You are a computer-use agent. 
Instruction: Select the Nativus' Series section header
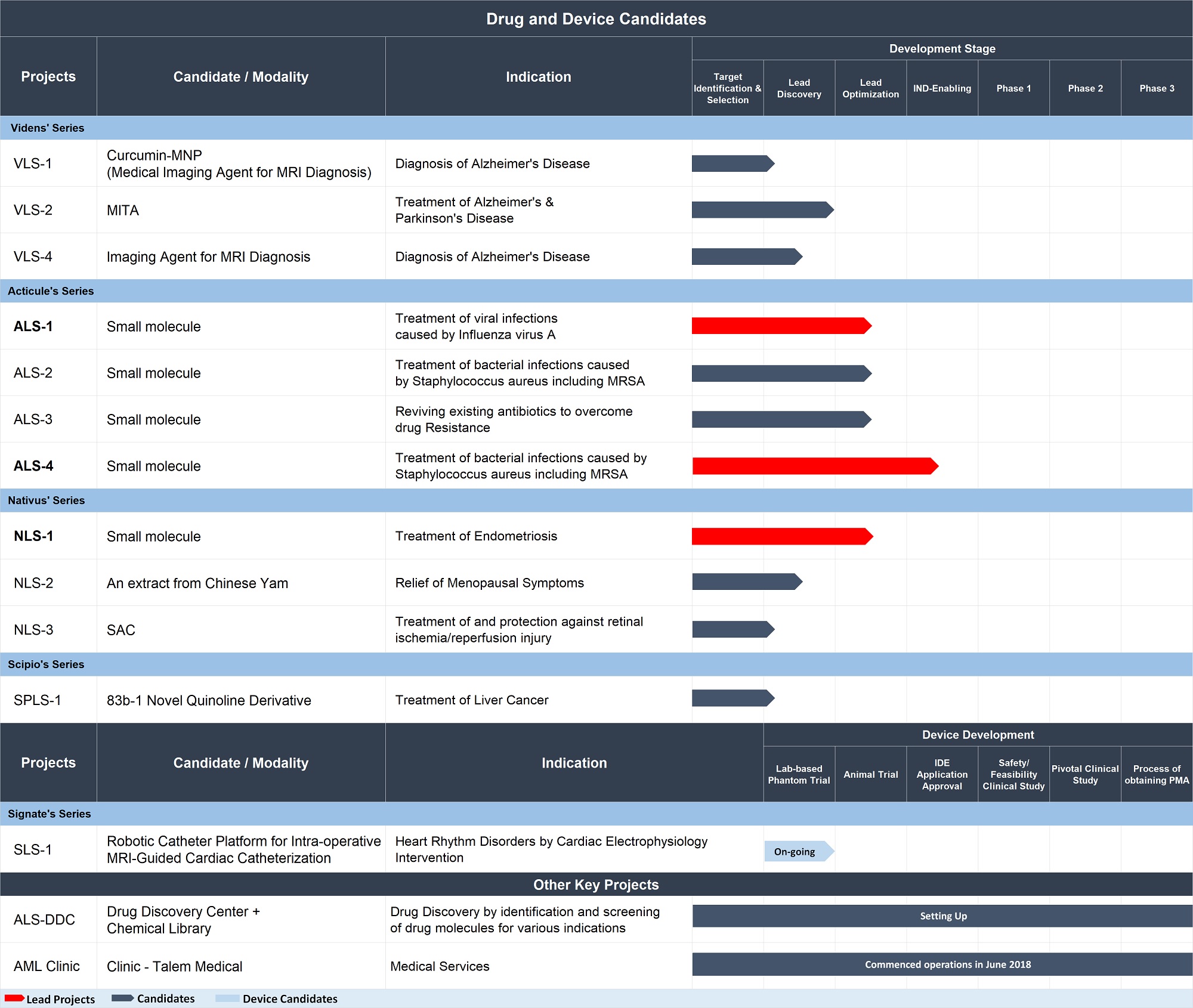tap(596, 500)
